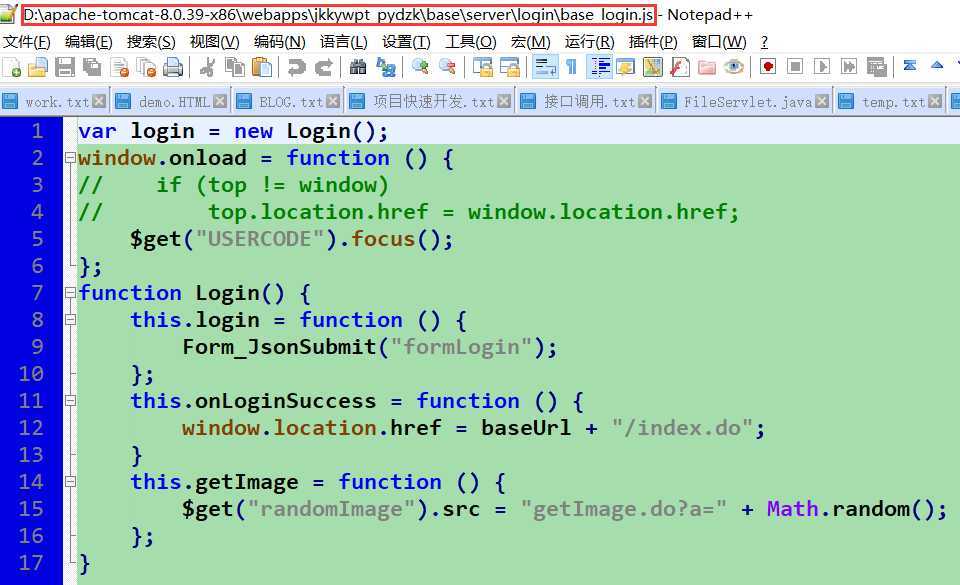
Task: Open the 宏(M) menu
Action: click(530, 42)
